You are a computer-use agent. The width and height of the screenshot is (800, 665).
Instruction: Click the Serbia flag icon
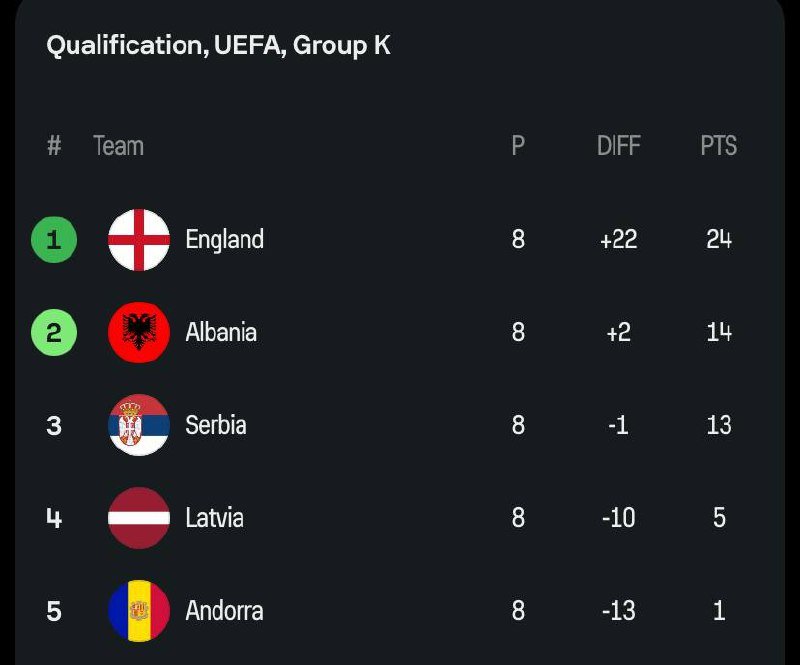(x=139, y=425)
